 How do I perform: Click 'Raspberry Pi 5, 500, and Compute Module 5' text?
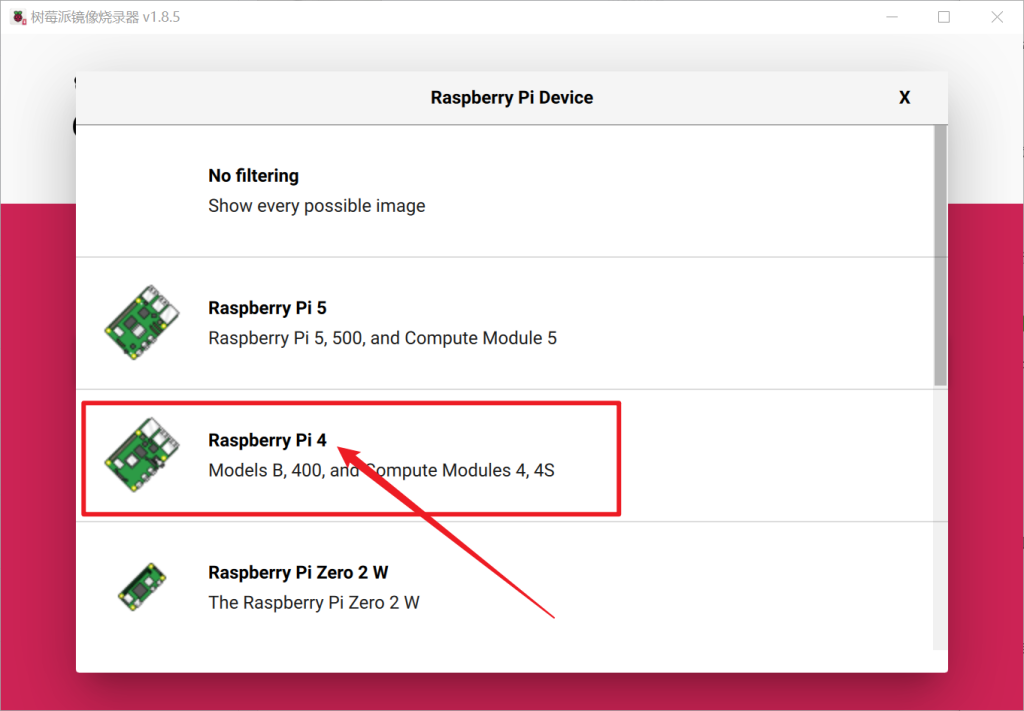(383, 338)
